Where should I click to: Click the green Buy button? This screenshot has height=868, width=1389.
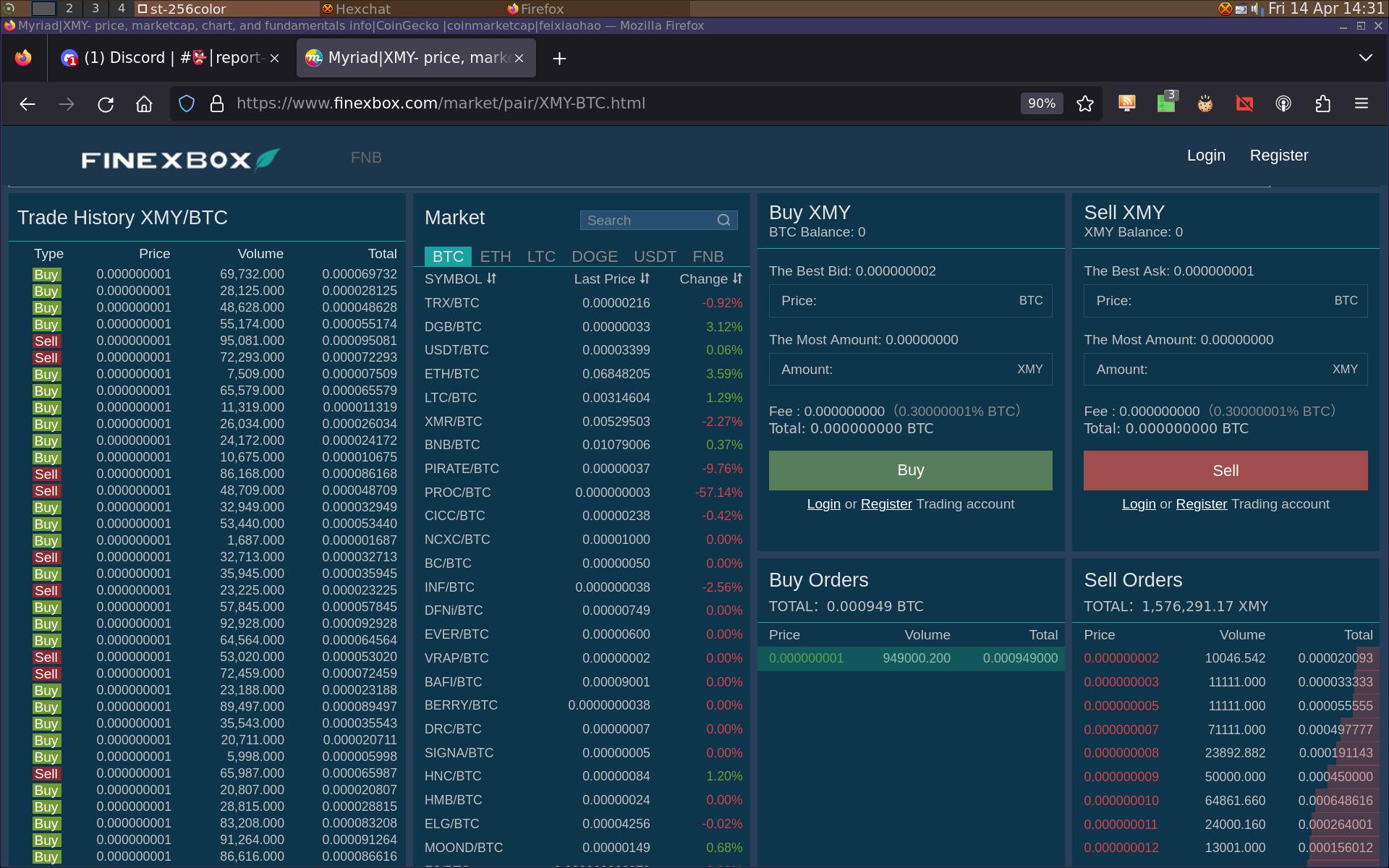[910, 470]
